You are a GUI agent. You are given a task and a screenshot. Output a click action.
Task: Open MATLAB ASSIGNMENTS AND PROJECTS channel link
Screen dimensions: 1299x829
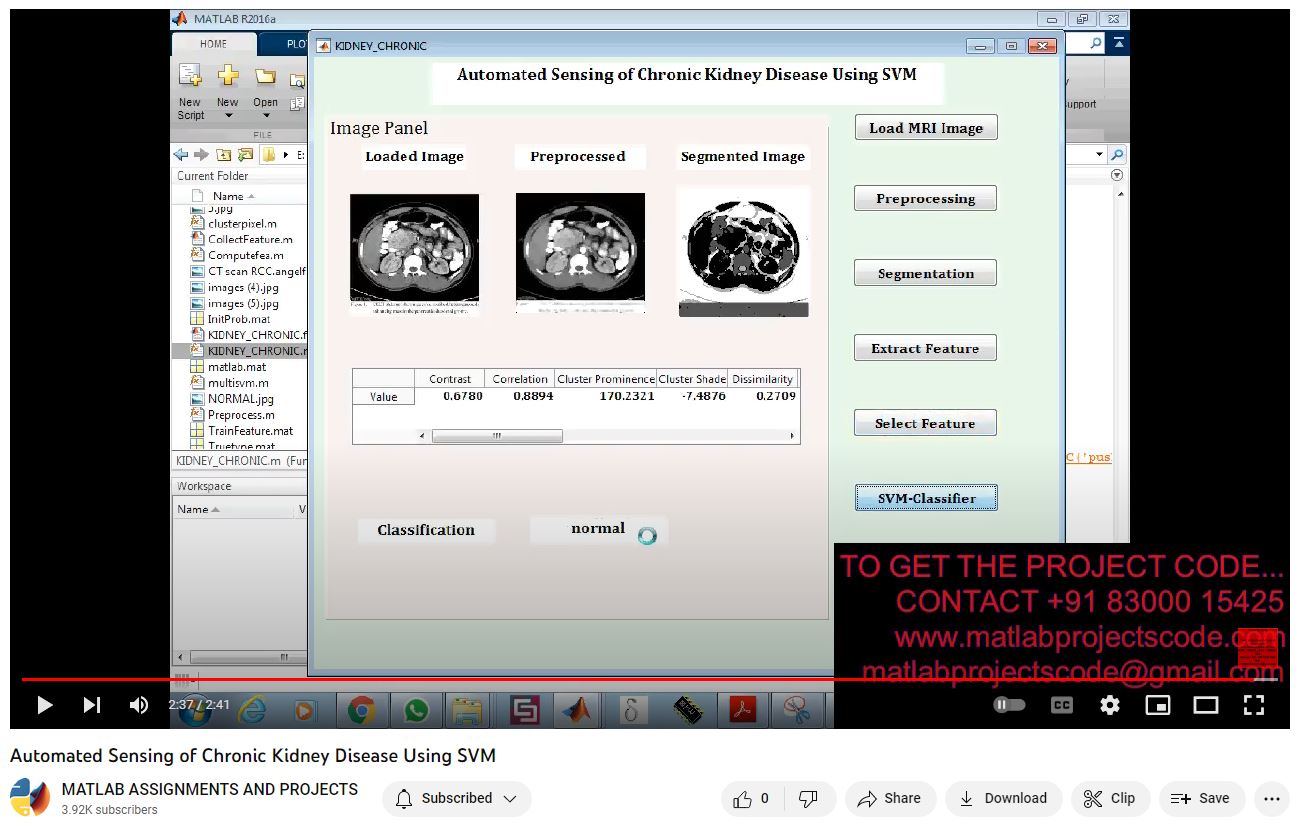pos(210,789)
